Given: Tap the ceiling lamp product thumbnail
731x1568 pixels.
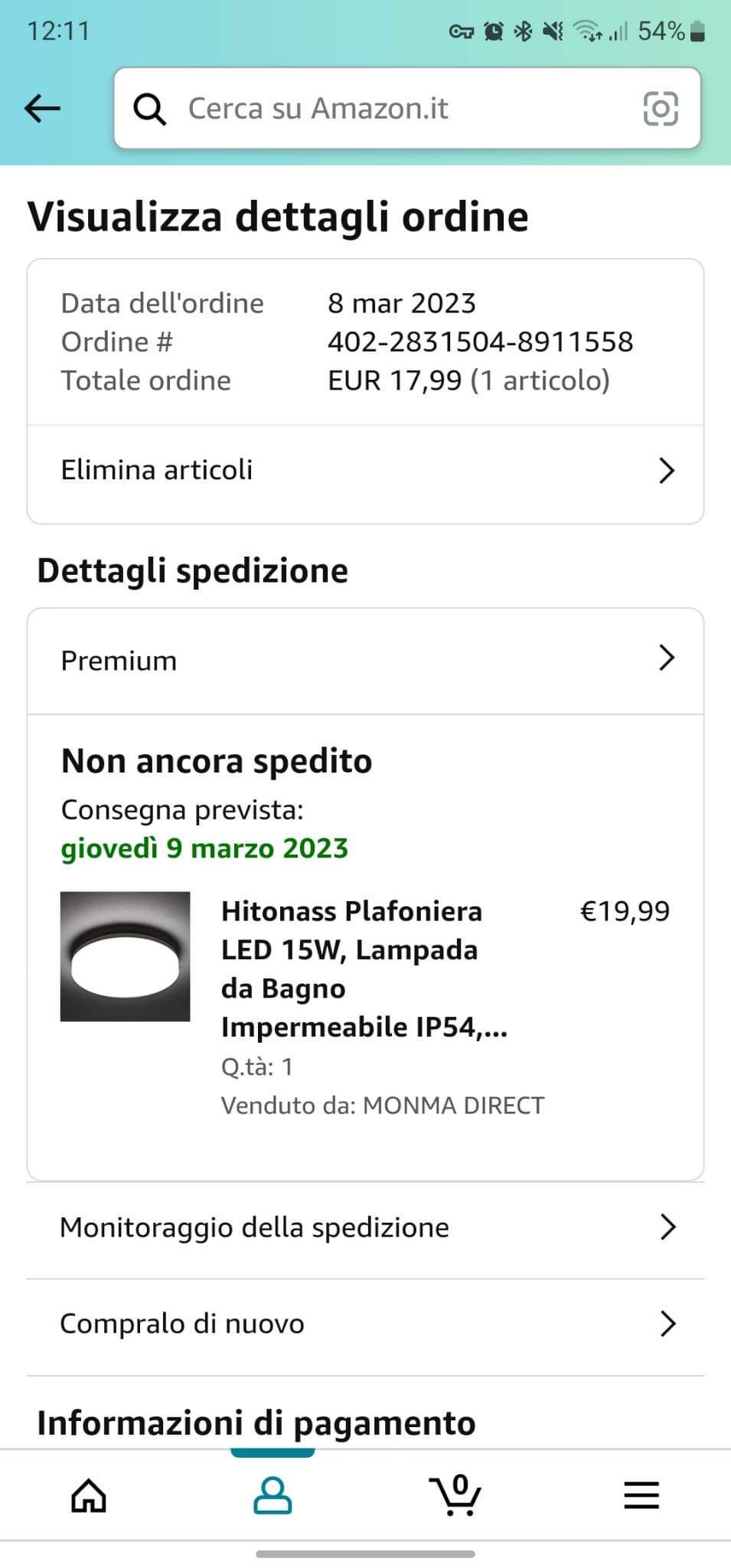Looking at the screenshot, I should pos(125,956).
